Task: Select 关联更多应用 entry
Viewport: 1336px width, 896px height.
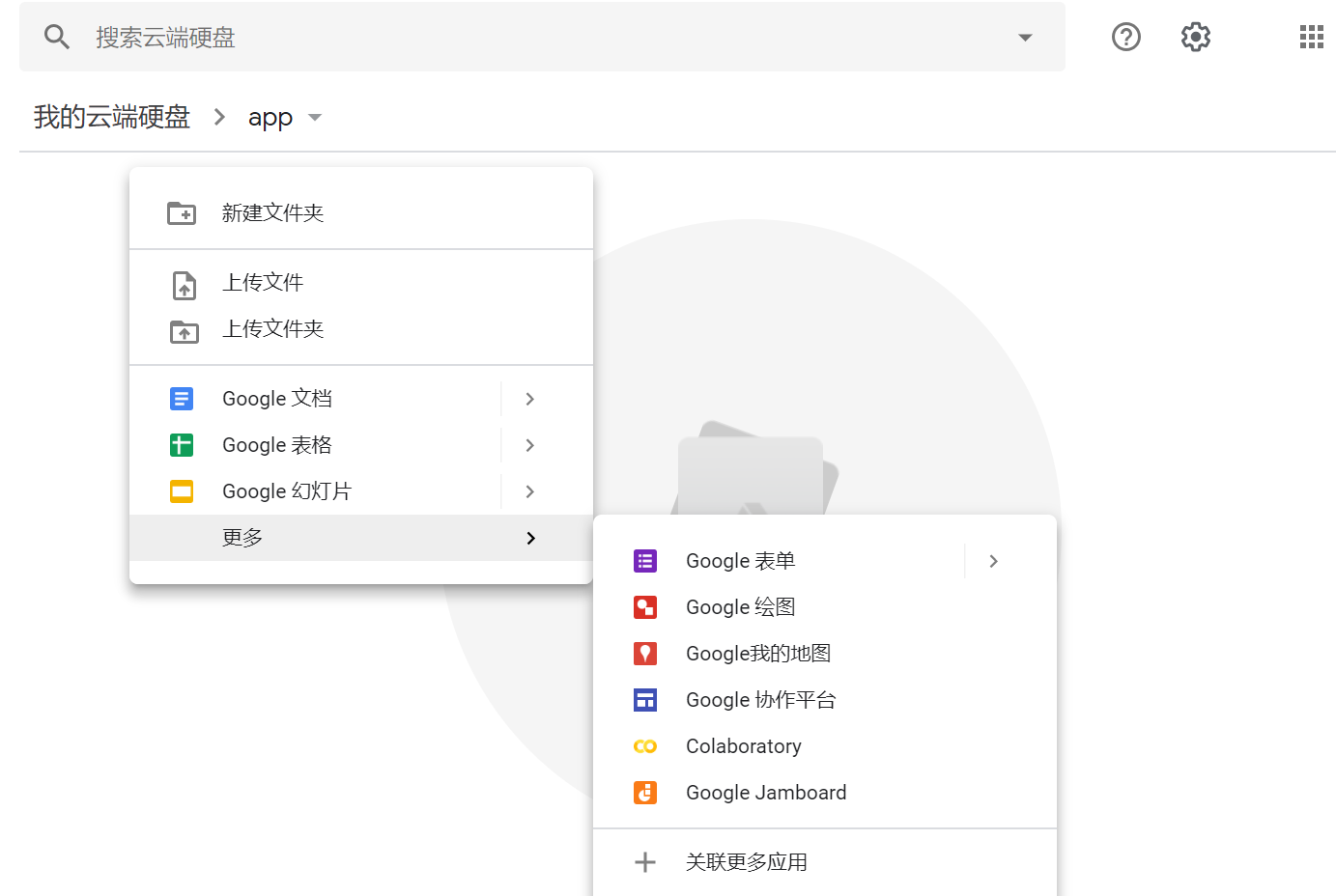Action: point(825,862)
